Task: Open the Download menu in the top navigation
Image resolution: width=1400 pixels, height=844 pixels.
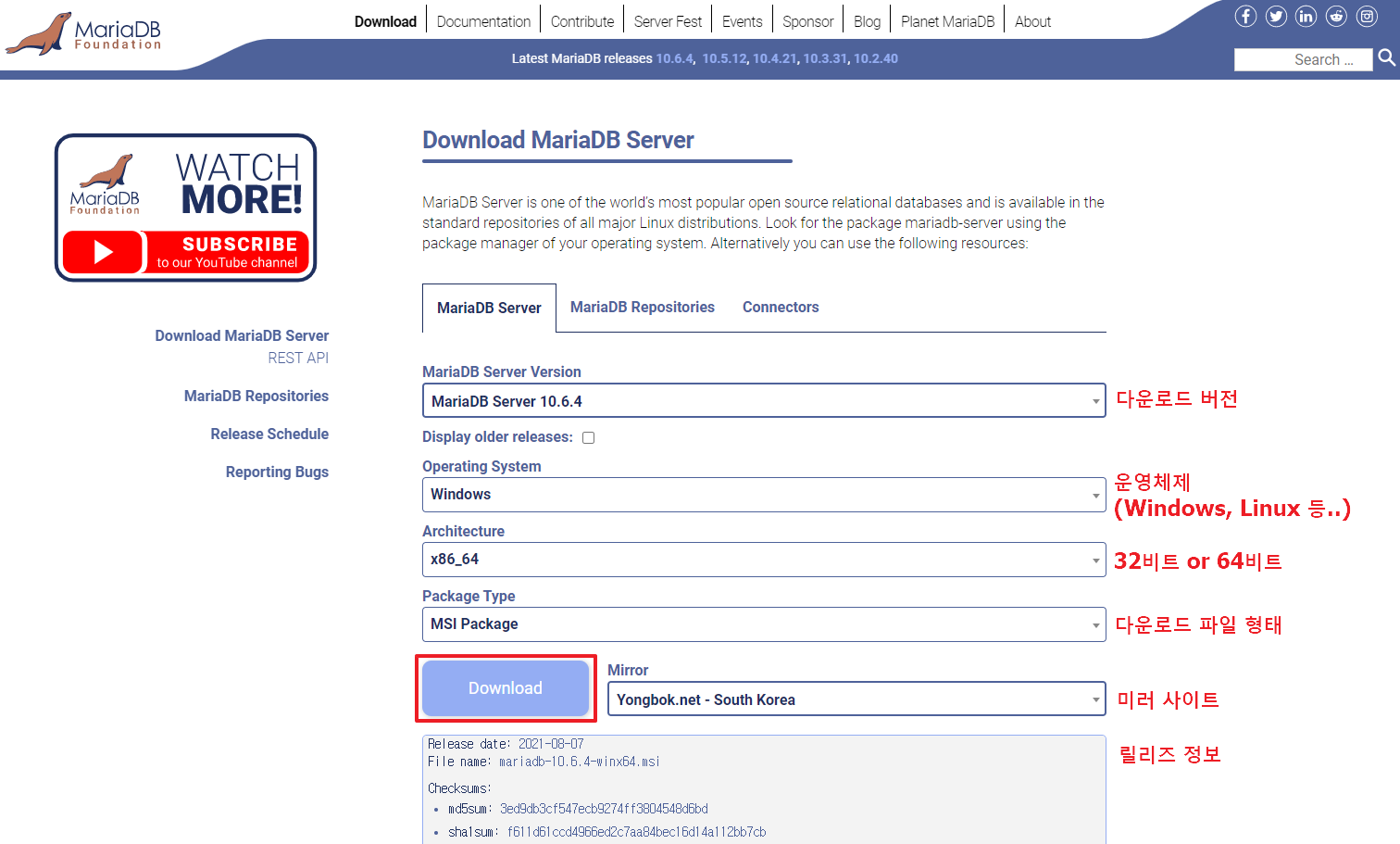Action: point(385,21)
